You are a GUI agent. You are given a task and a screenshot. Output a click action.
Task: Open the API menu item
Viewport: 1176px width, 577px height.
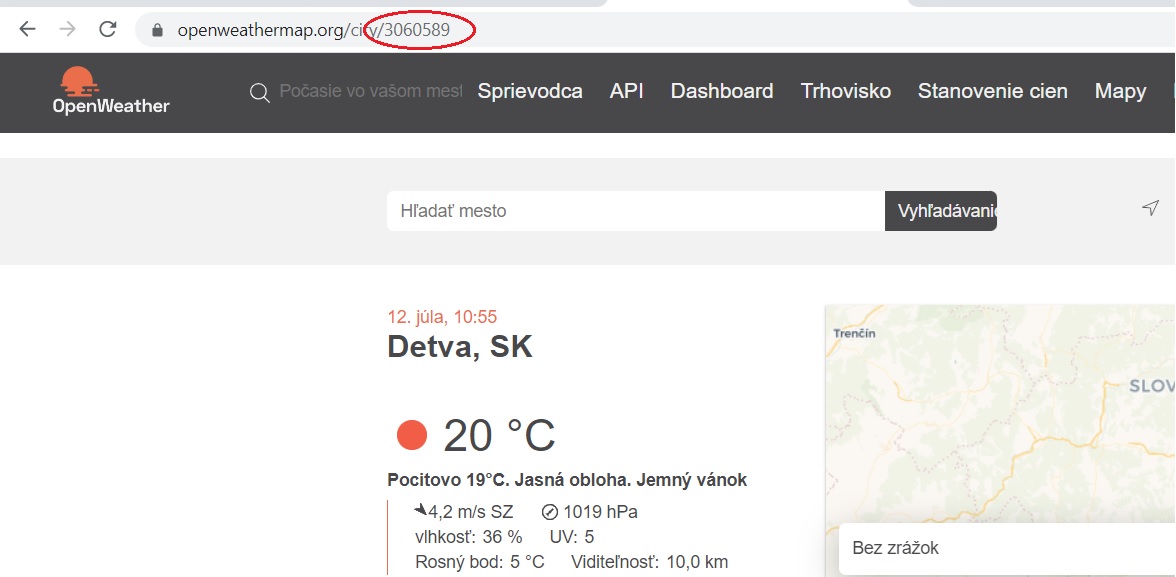[626, 91]
